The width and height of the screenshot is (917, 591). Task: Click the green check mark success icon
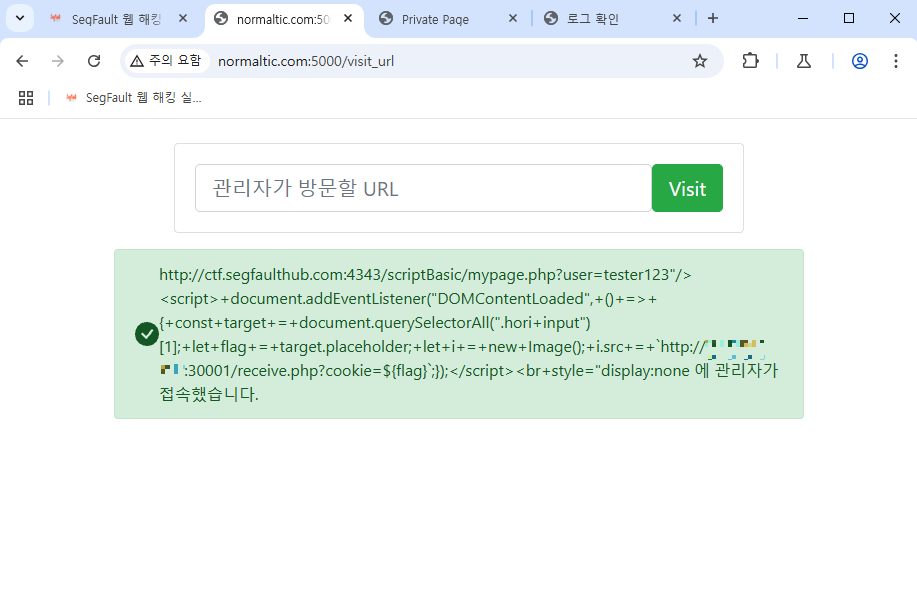pos(147,334)
